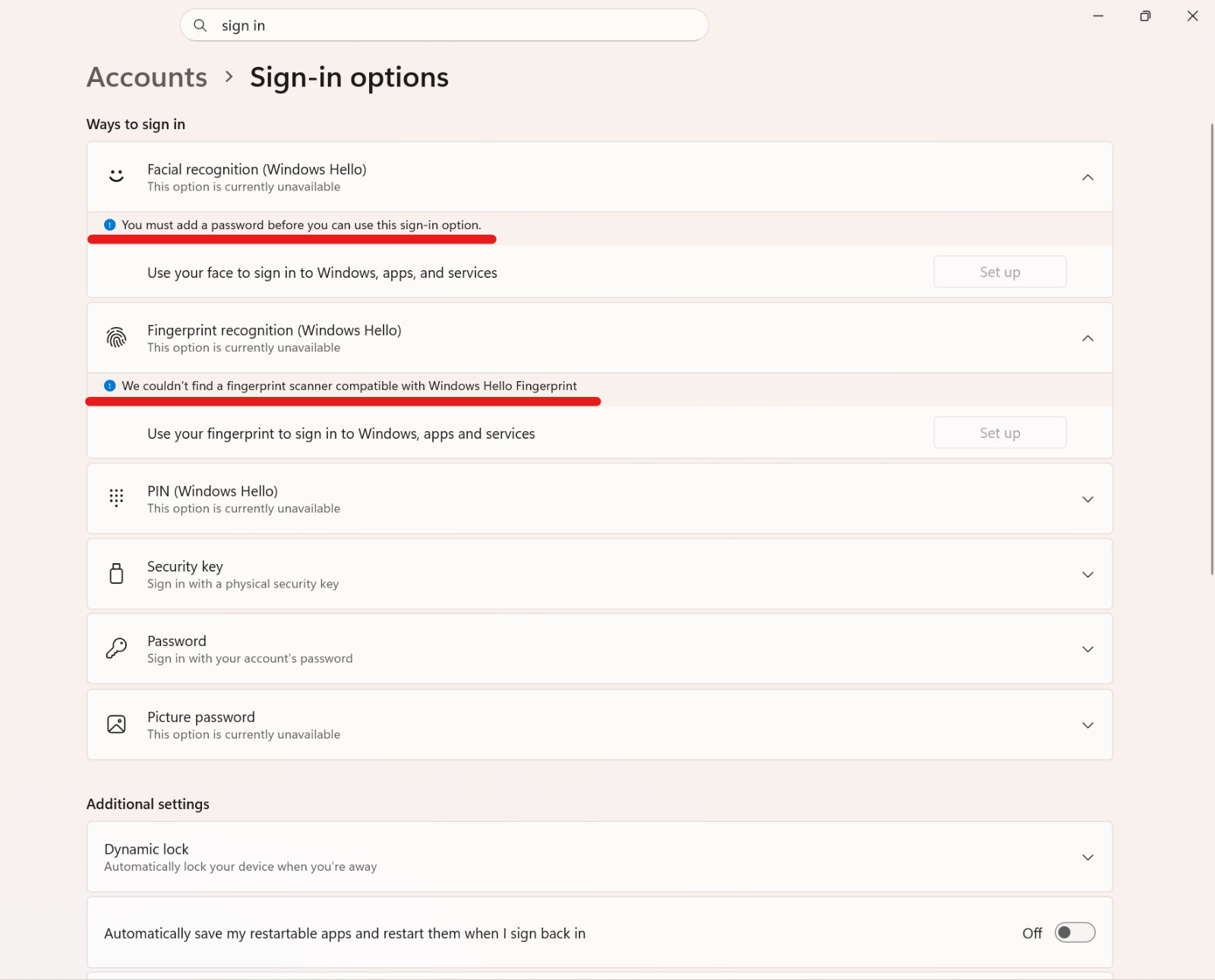The image size is (1215, 980).
Task: Click the vertical scrollbar on the right
Action: 1212,349
